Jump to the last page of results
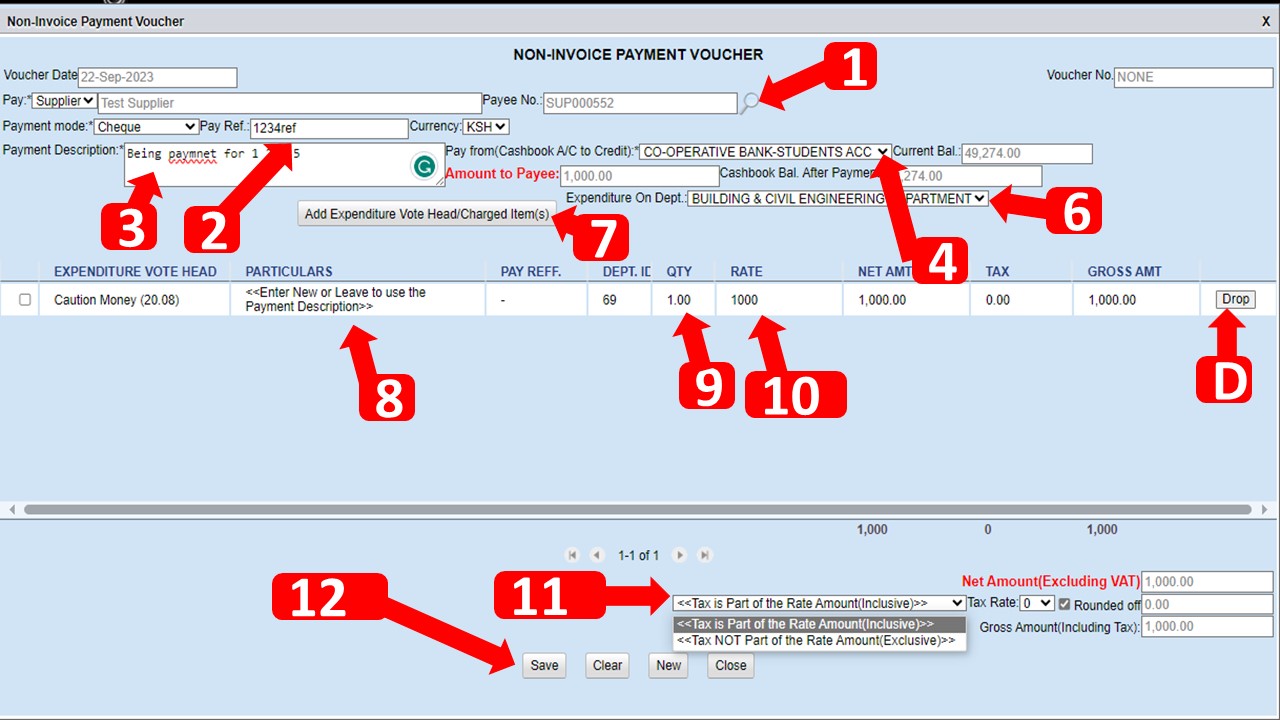Image resolution: width=1280 pixels, height=720 pixels. pyautogui.click(x=704, y=555)
